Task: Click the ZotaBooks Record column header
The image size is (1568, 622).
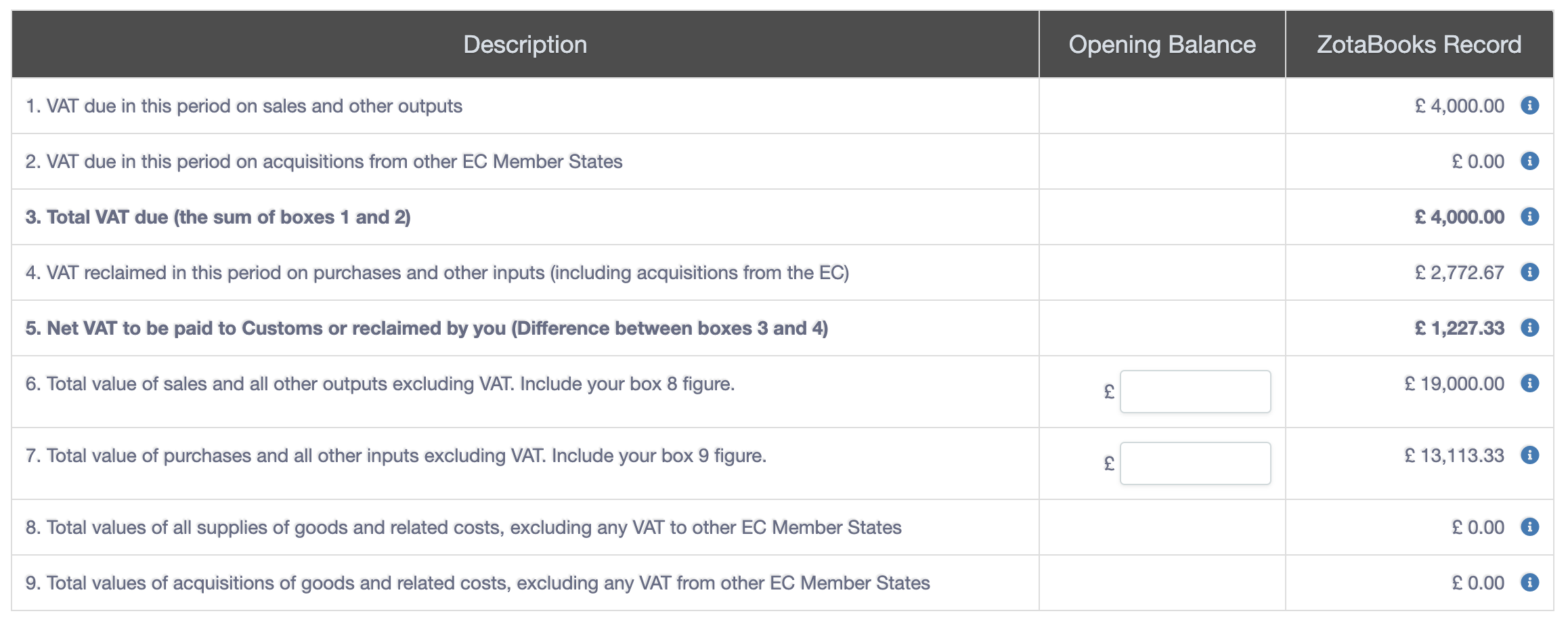Action: (x=1419, y=44)
